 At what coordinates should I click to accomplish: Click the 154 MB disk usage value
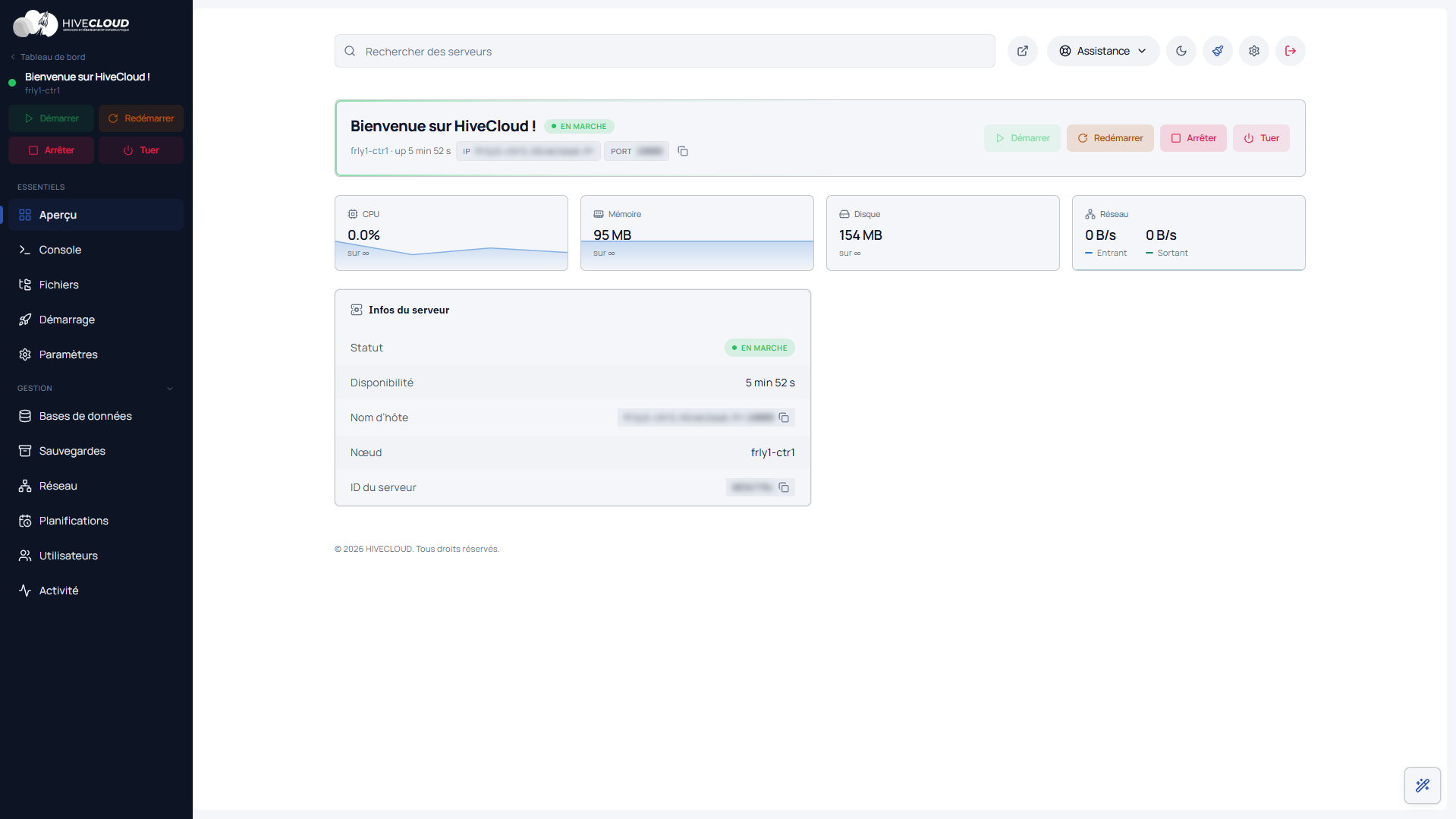[860, 235]
